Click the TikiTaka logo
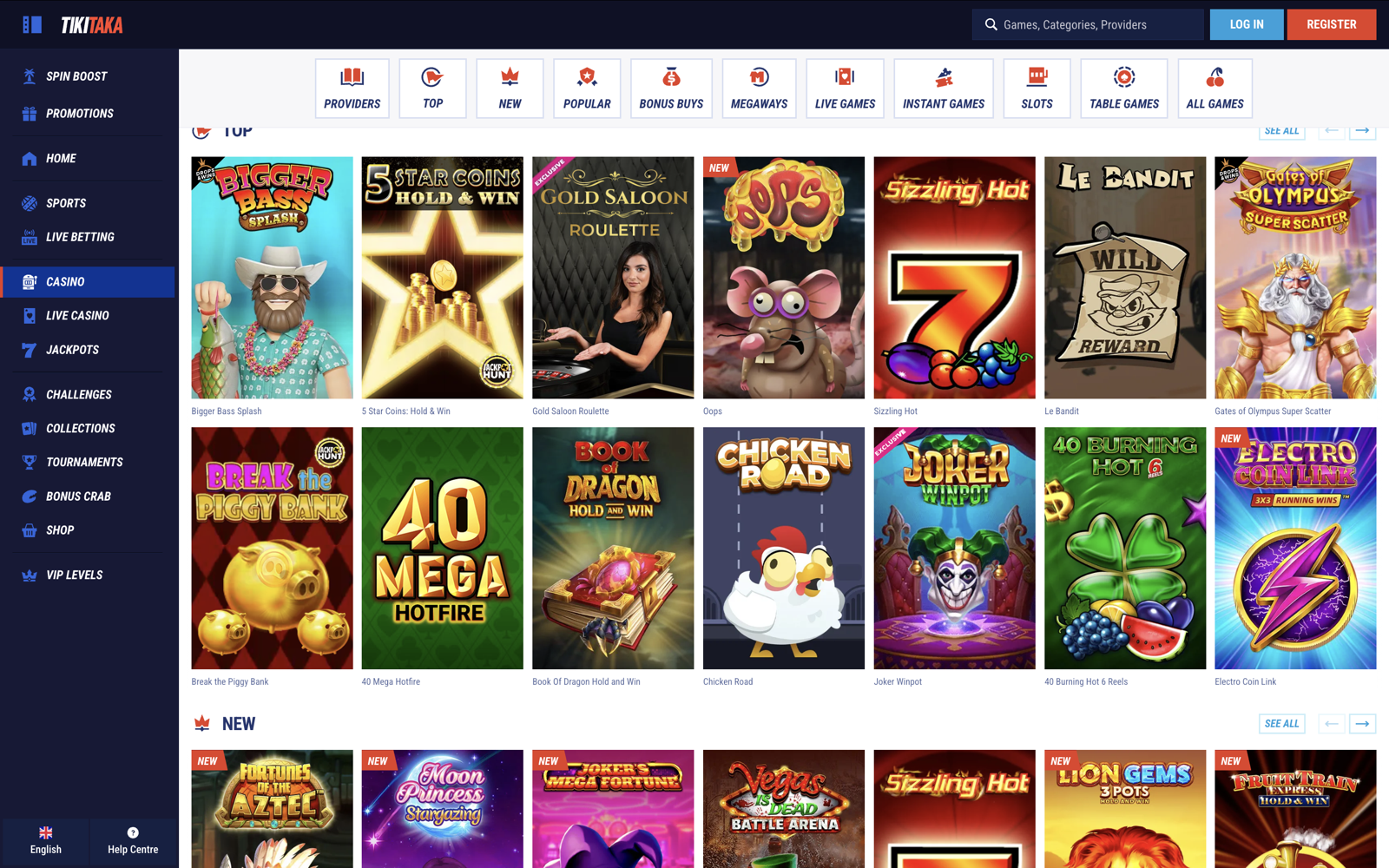Screen dimensions: 1389x868 (91, 25)
